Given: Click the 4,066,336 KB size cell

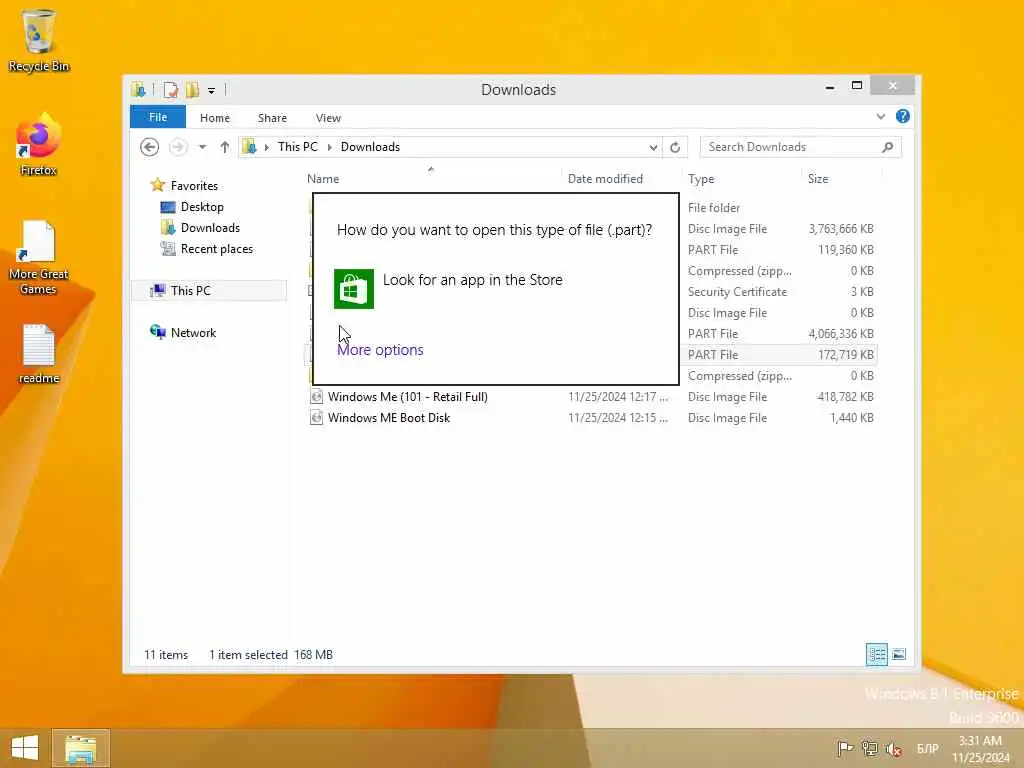Looking at the screenshot, I should coord(841,334).
